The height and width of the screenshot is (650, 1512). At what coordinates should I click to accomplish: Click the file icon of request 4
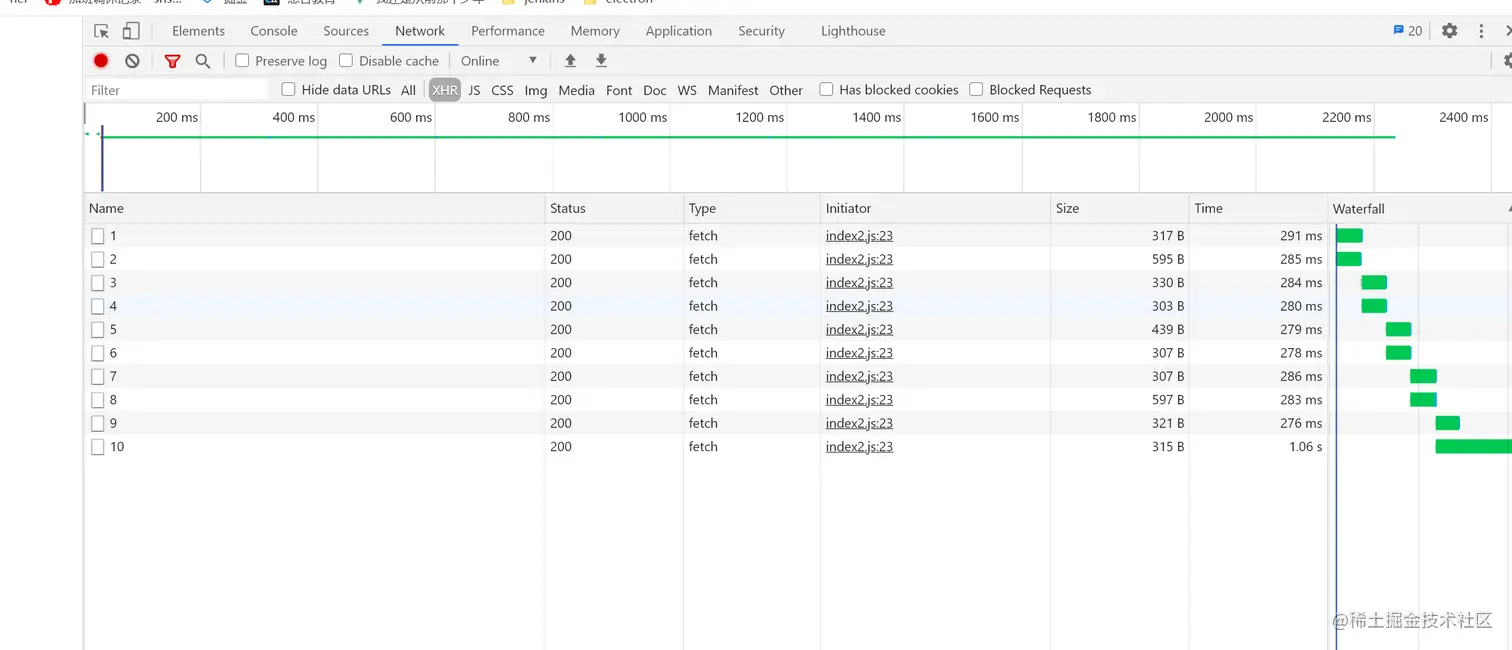click(98, 306)
